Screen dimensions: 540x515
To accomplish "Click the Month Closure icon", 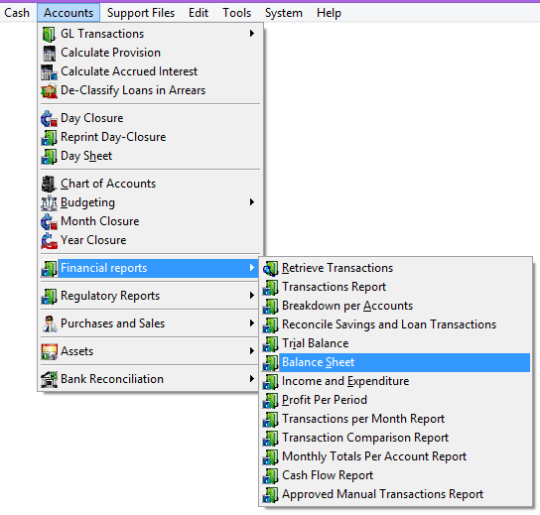I will click(49, 222).
